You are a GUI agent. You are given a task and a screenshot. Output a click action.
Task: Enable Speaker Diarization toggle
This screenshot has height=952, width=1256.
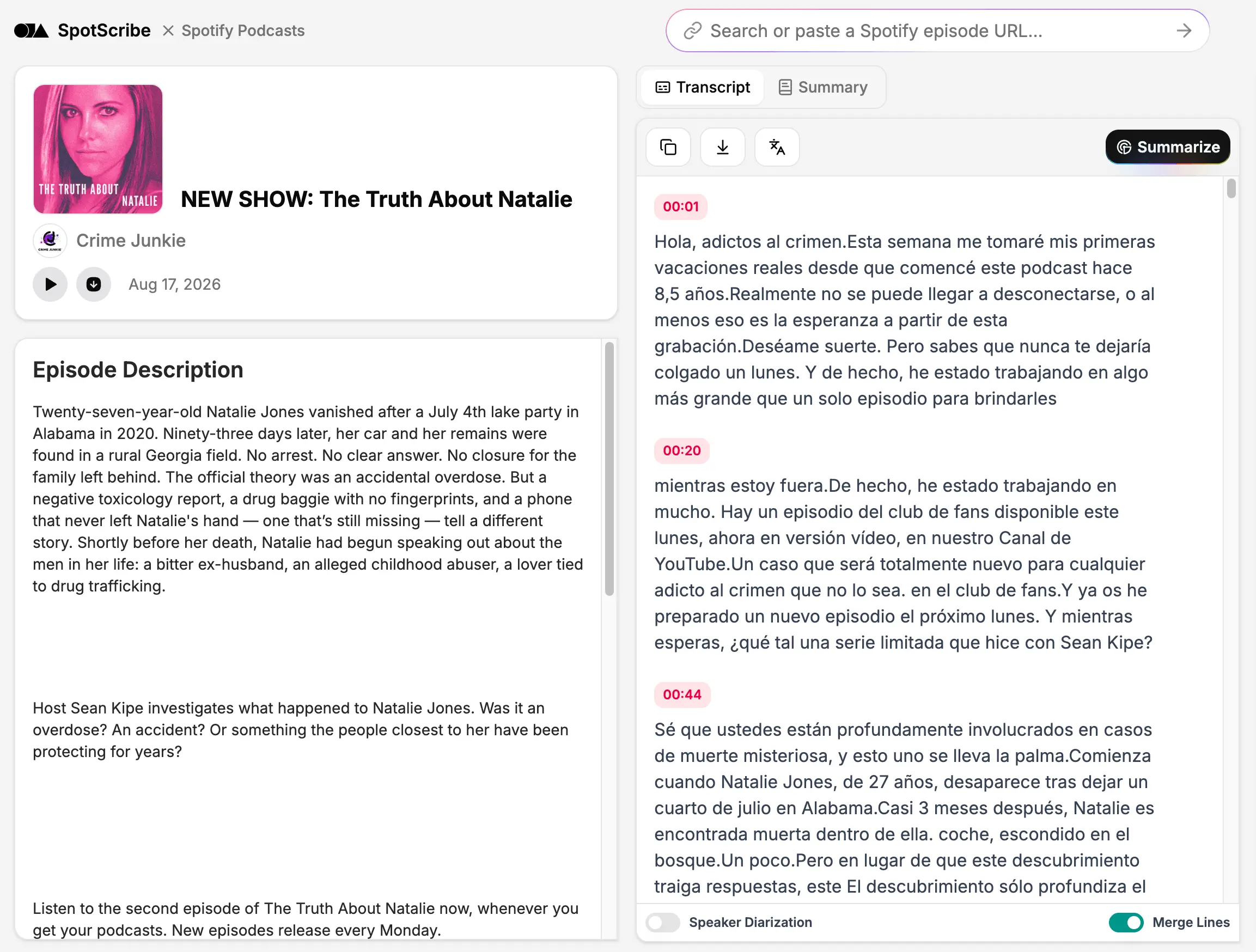[663, 923]
